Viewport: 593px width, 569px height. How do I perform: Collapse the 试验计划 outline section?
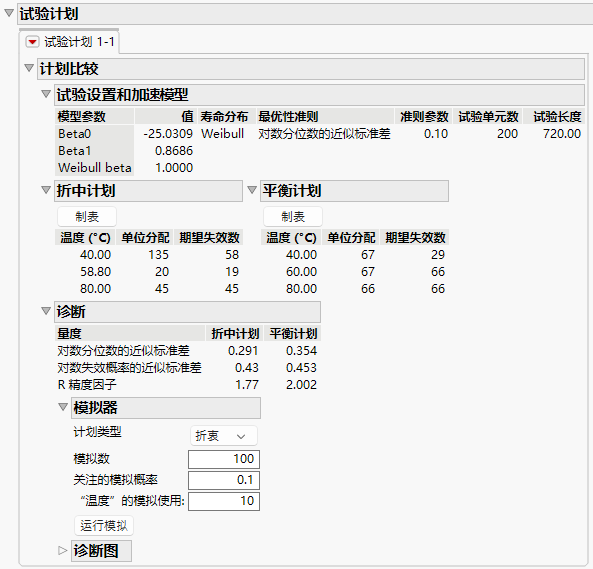(9, 13)
